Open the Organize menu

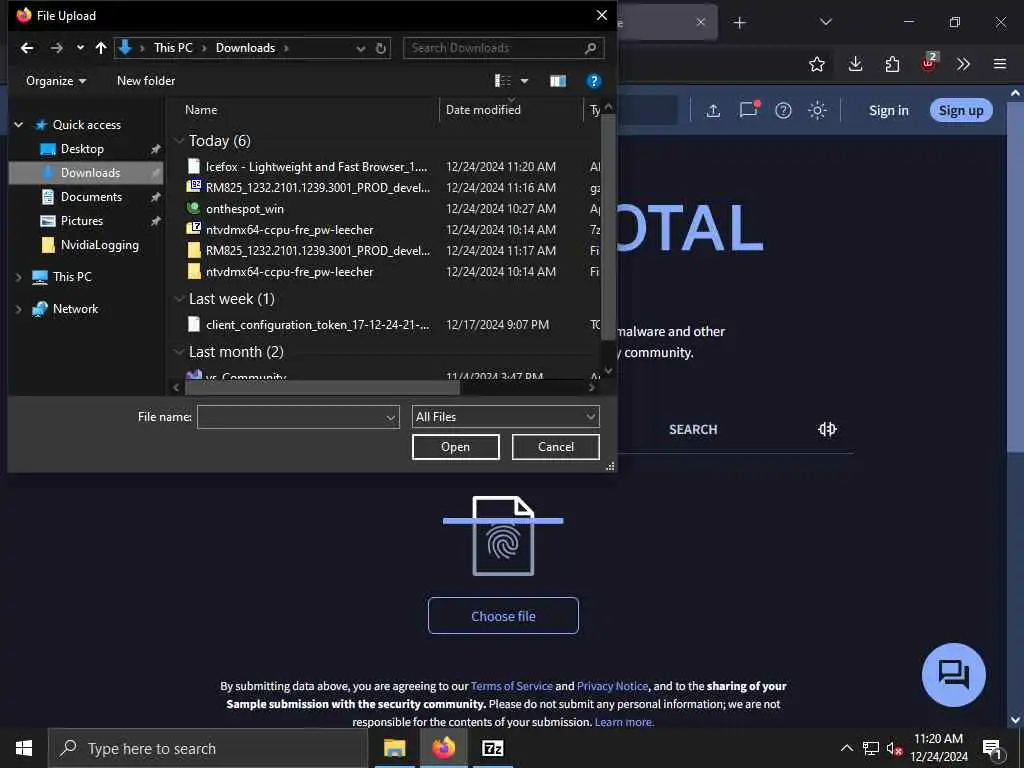(56, 81)
